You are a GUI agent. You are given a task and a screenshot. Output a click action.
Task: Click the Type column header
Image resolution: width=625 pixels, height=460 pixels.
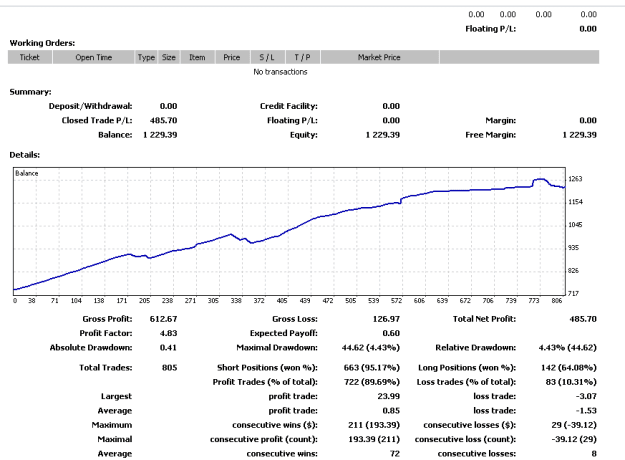(146, 57)
